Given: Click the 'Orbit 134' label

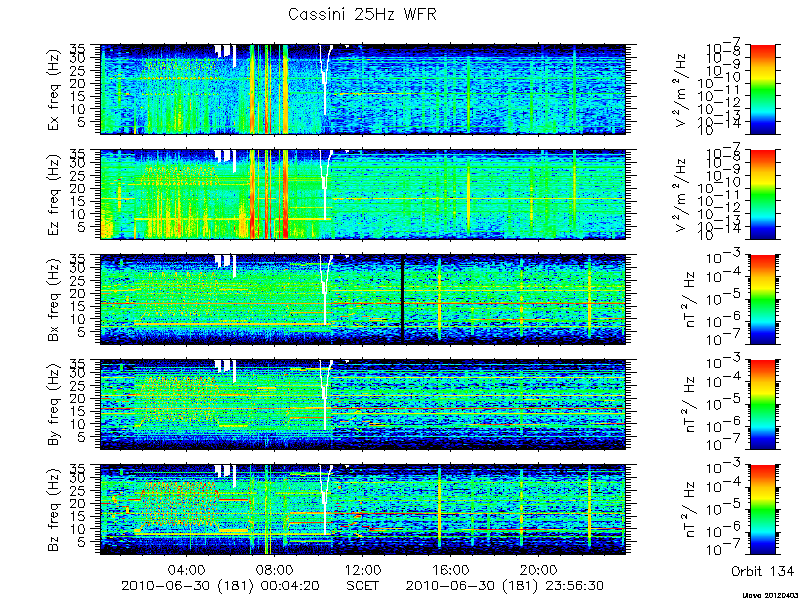Looking at the screenshot, I should coord(762,571).
